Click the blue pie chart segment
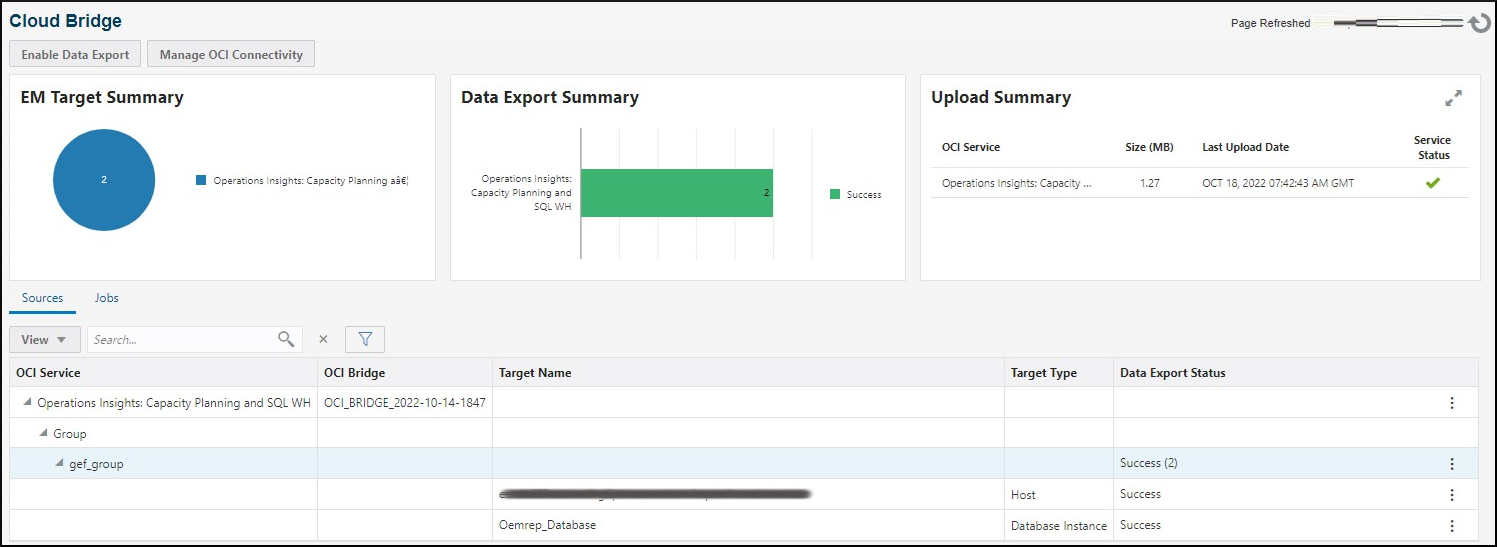This screenshot has height=547, width=1497. [x=104, y=181]
